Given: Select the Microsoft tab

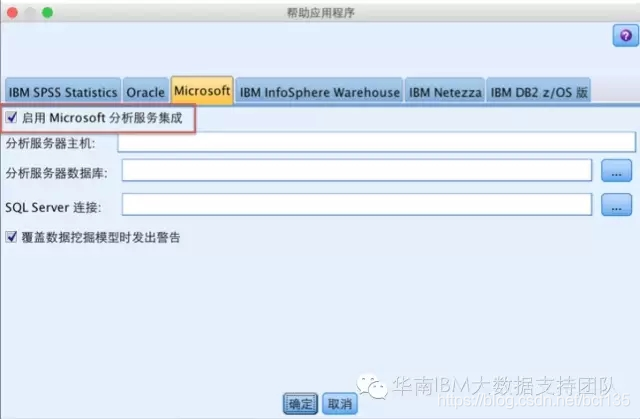Looking at the screenshot, I should (202, 91).
